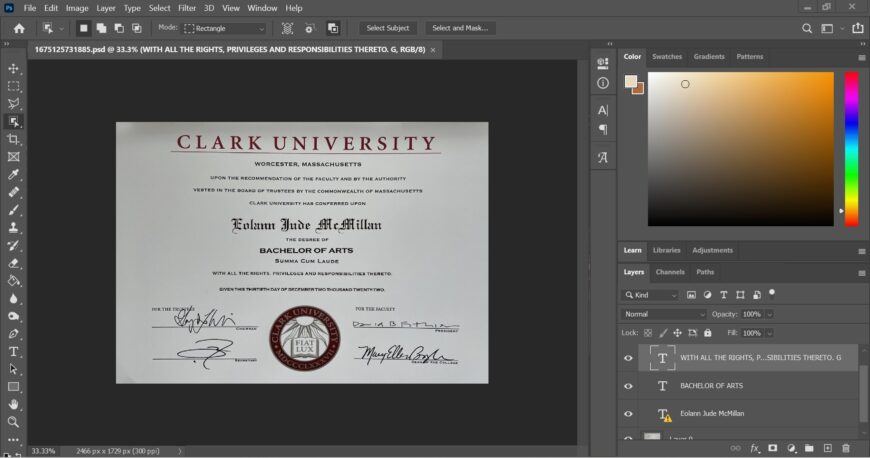Open the Layers panel menu
Viewport: 870px width, 458px height.
tap(862, 273)
